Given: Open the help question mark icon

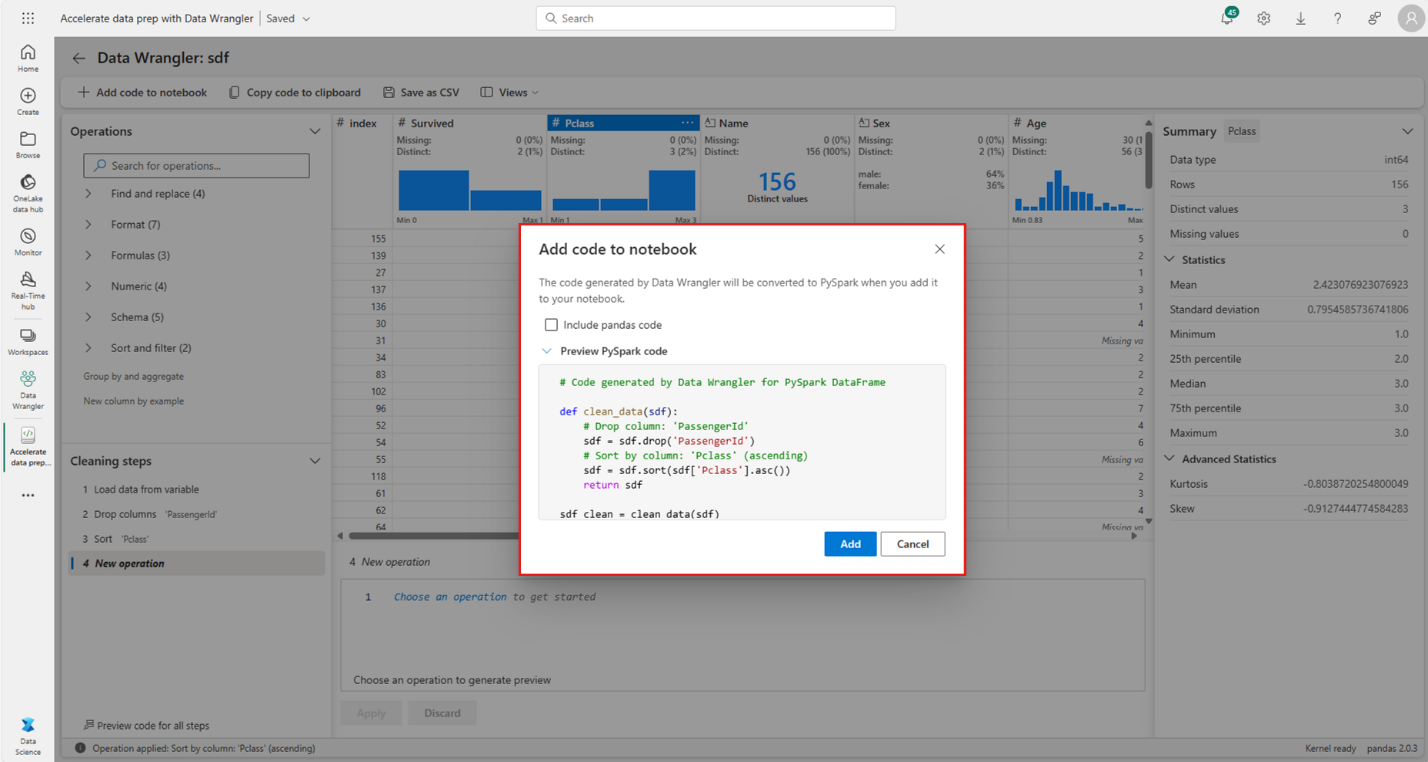Looking at the screenshot, I should tap(1338, 18).
